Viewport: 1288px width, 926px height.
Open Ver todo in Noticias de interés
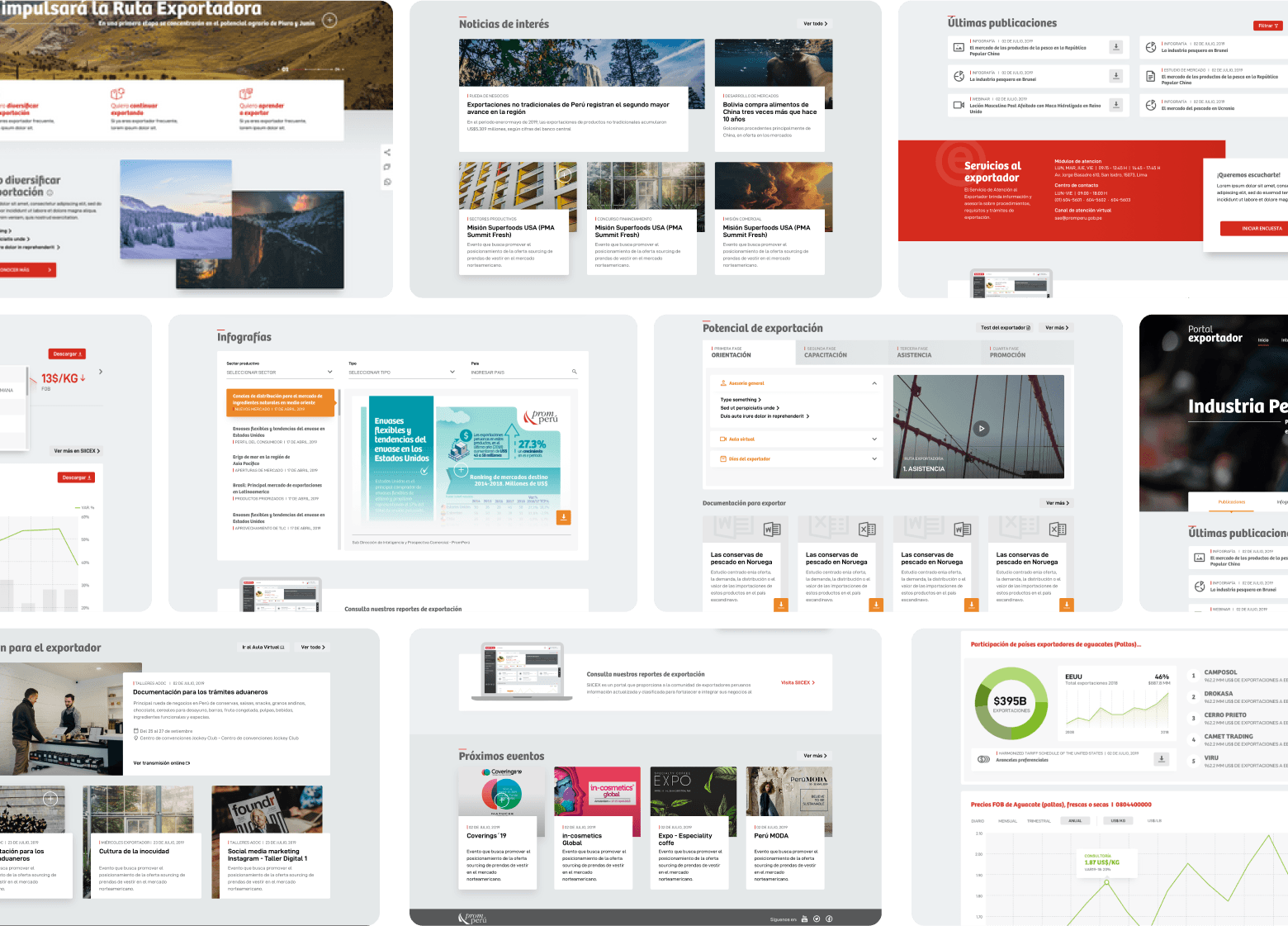pyautogui.click(x=815, y=24)
